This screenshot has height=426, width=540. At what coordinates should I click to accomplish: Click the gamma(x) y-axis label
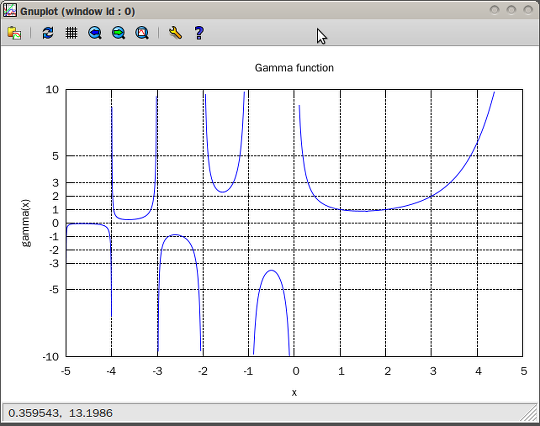(x=26, y=223)
